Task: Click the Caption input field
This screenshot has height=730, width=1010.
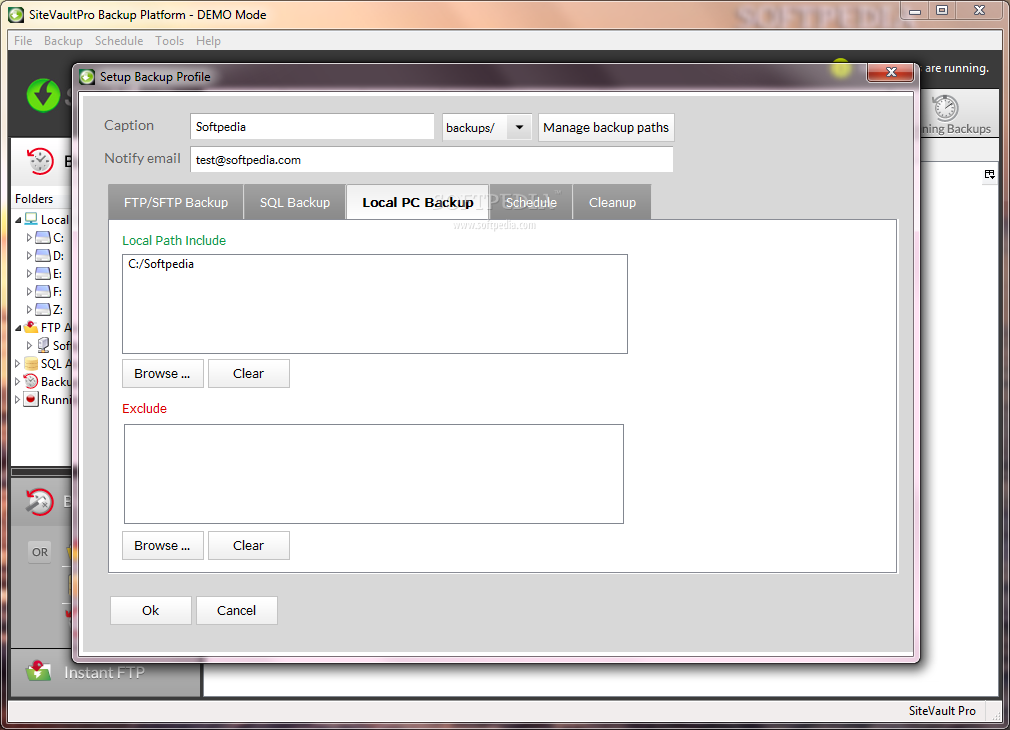Action: point(312,127)
